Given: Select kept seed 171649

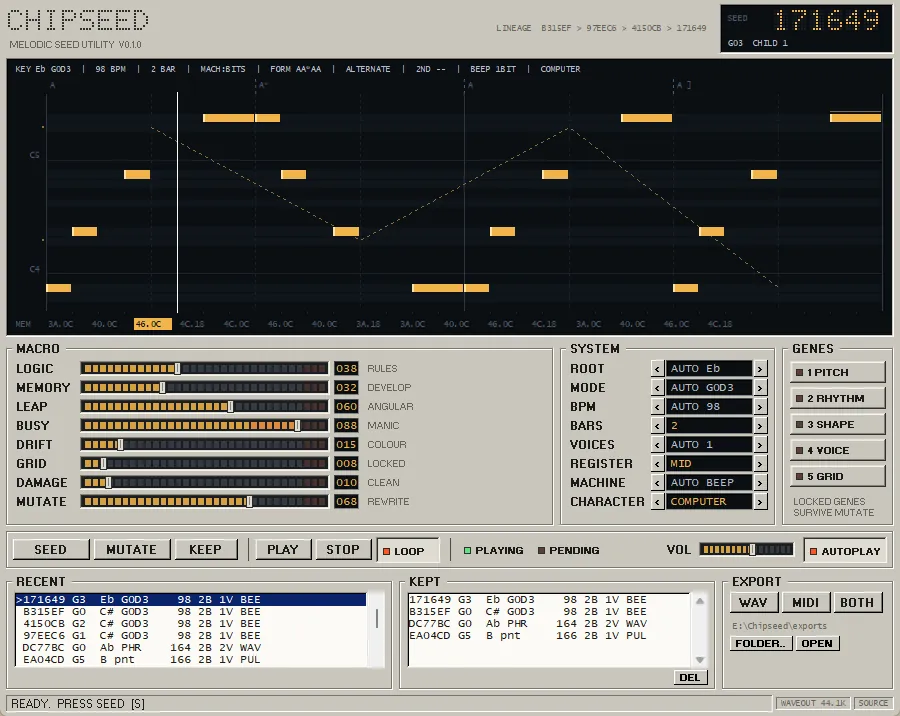Looking at the screenshot, I should coord(549,599).
